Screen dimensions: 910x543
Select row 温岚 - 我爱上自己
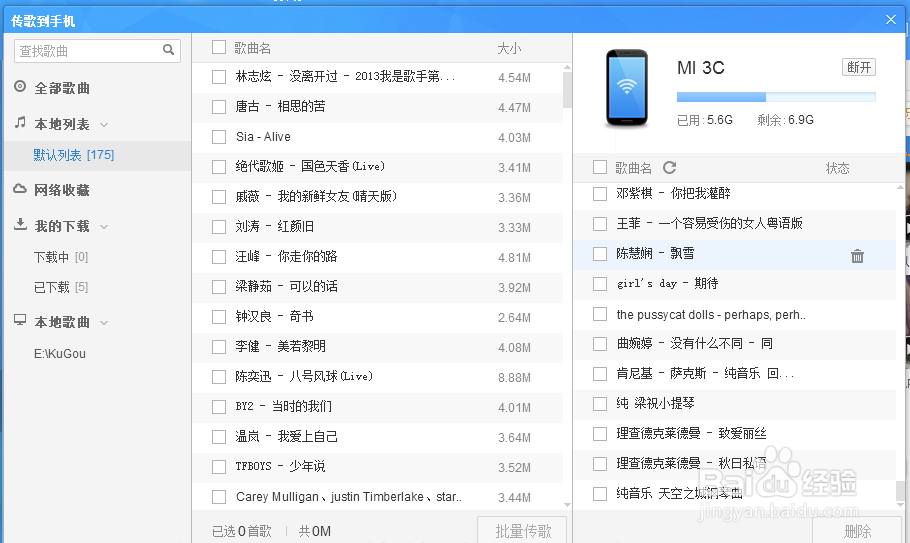(x=378, y=437)
